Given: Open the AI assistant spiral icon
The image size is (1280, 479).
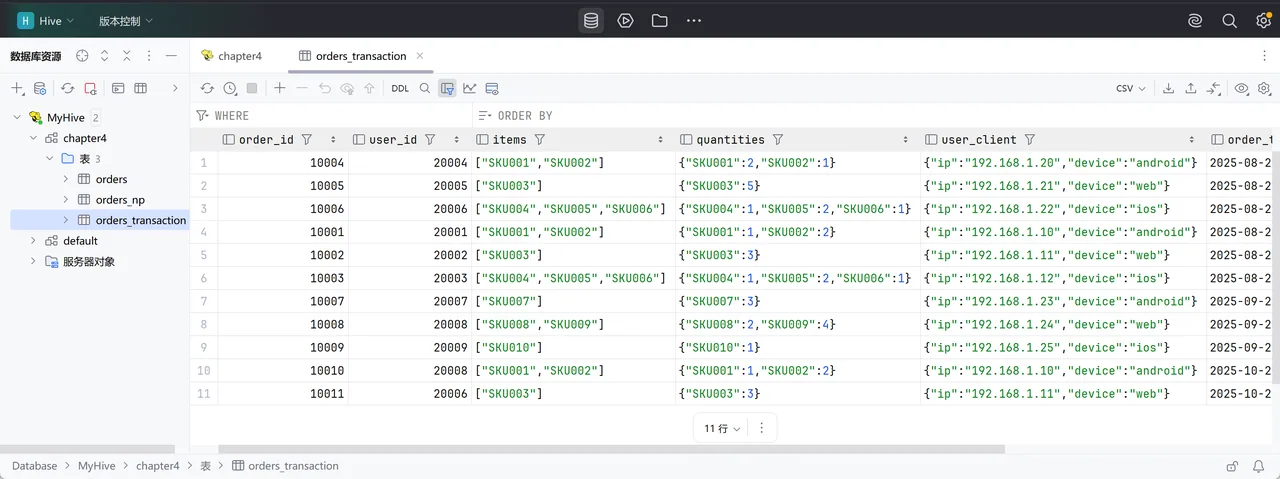Looking at the screenshot, I should coord(1194,20).
